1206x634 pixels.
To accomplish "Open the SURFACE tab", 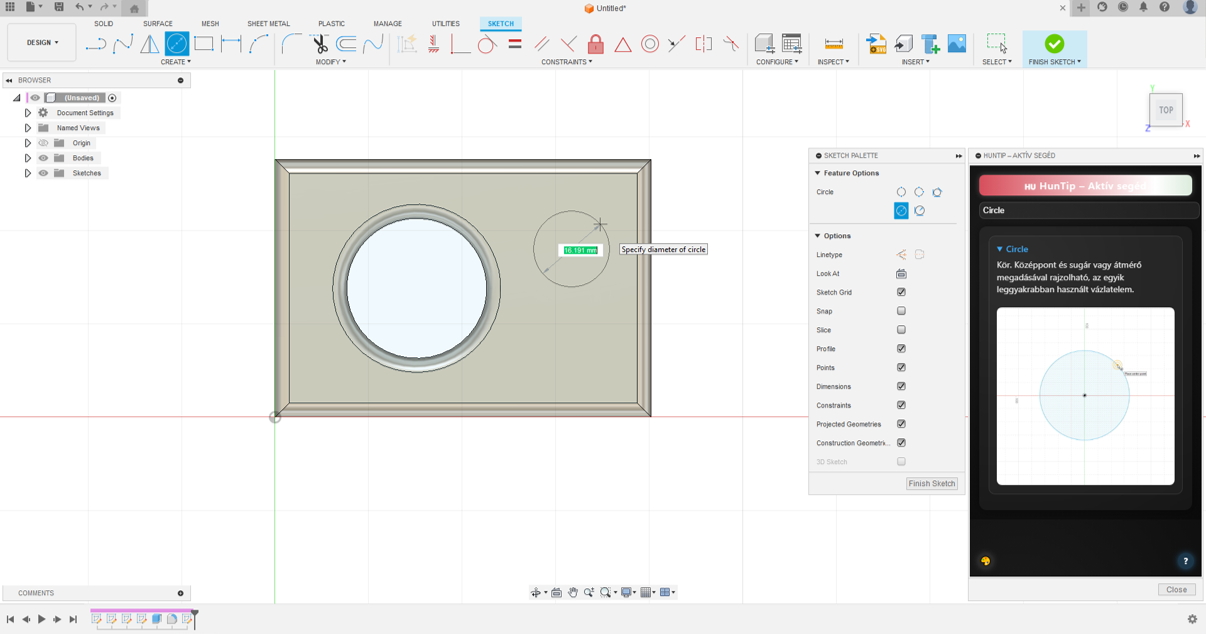I will [x=157, y=24].
